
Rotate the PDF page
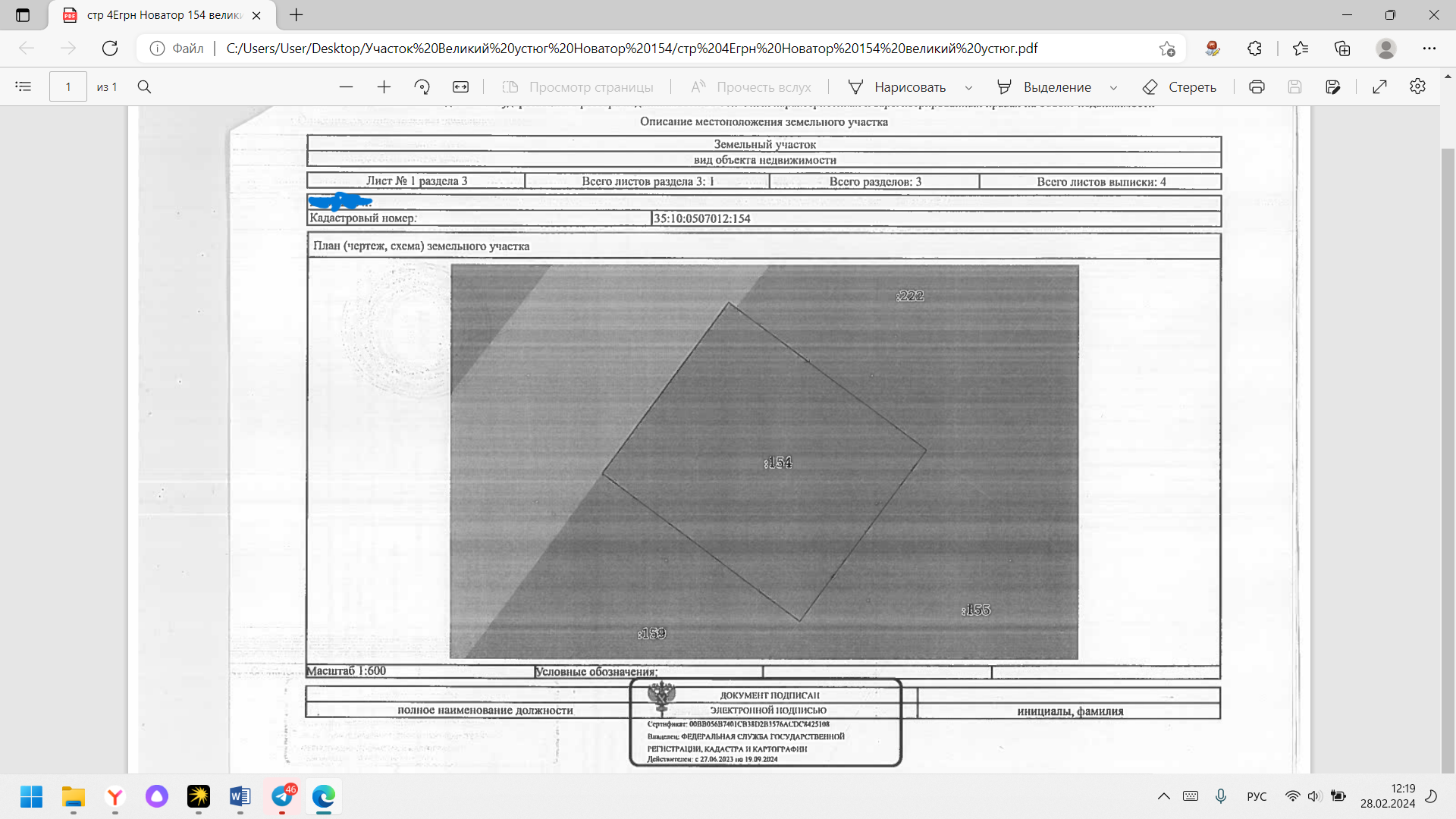coord(422,87)
